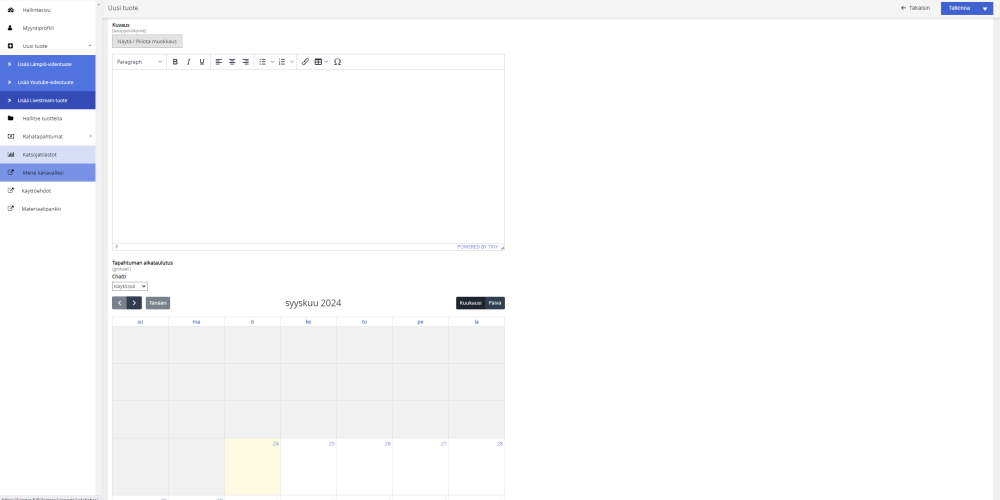Switch calendar to Päivä view
Viewport: 1000px width, 500px height.
pyautogui.click(x=495, y=303)
